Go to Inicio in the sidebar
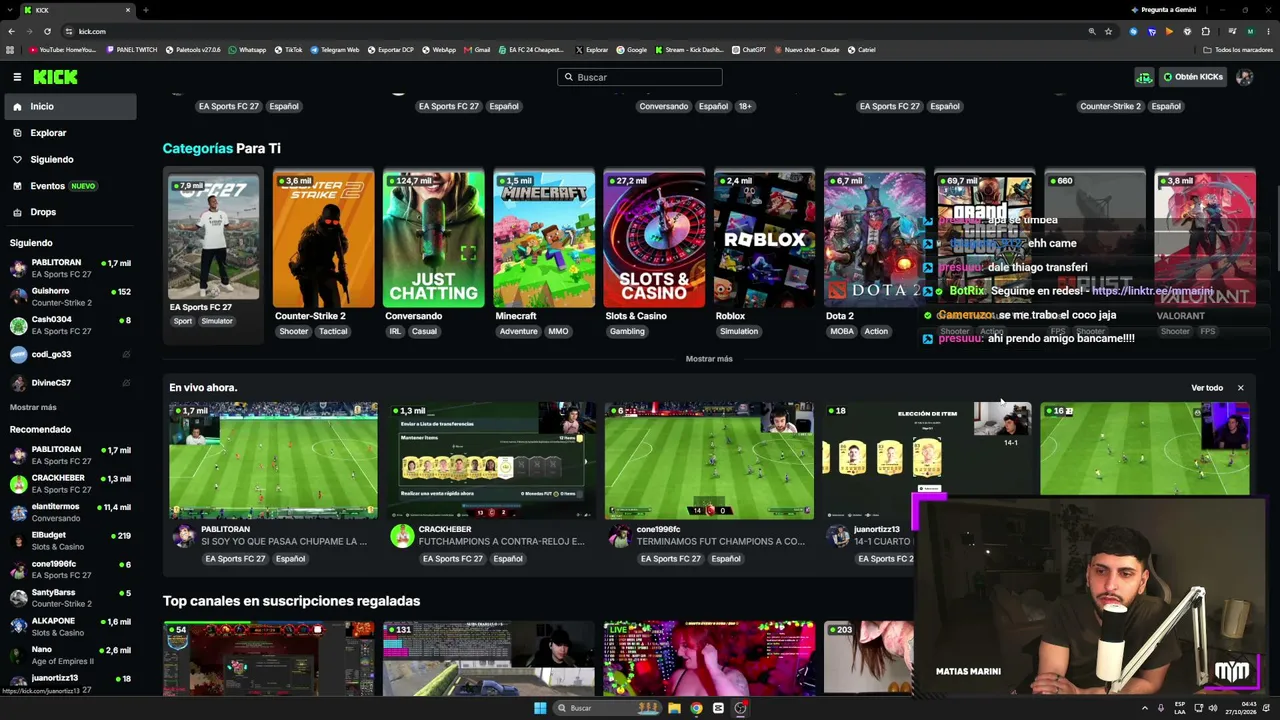This screenshot has width=1280, height=720. [x=68, y=106]
